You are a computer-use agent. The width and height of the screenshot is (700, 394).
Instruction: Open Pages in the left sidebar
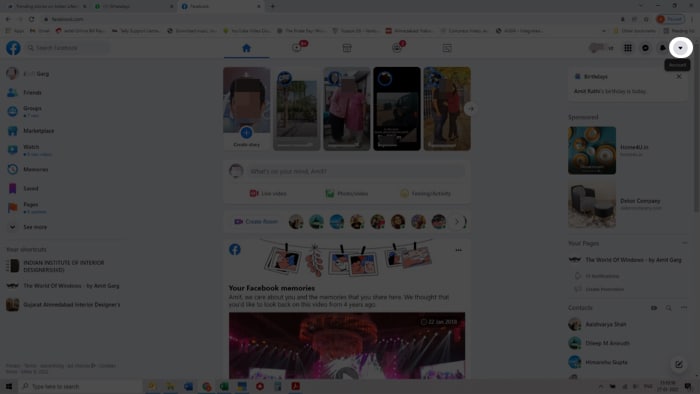pyautogui.click(x=31, y=207)
